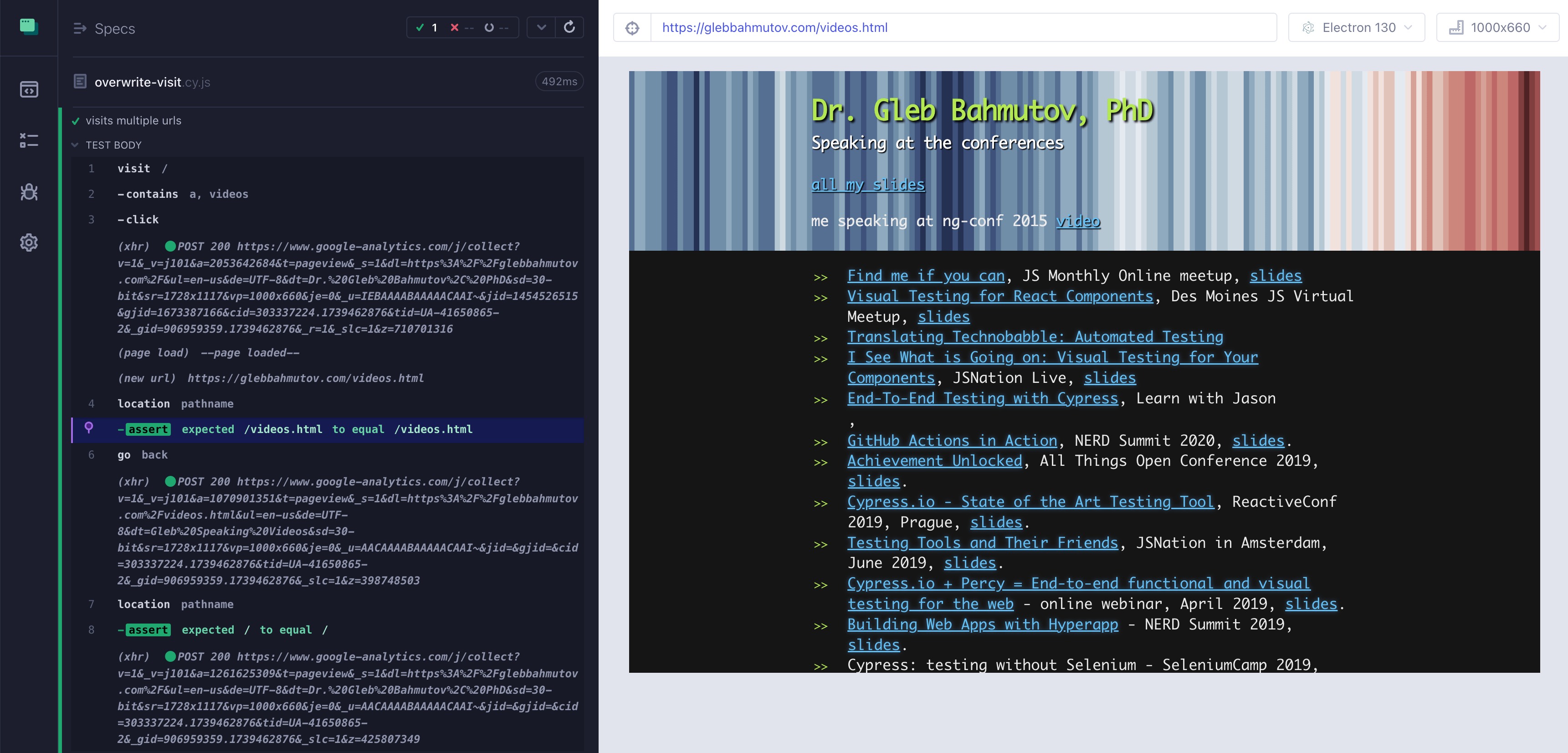Rerun all tests with the reload icon
The image size is (1568, 753).
(569, 27)
